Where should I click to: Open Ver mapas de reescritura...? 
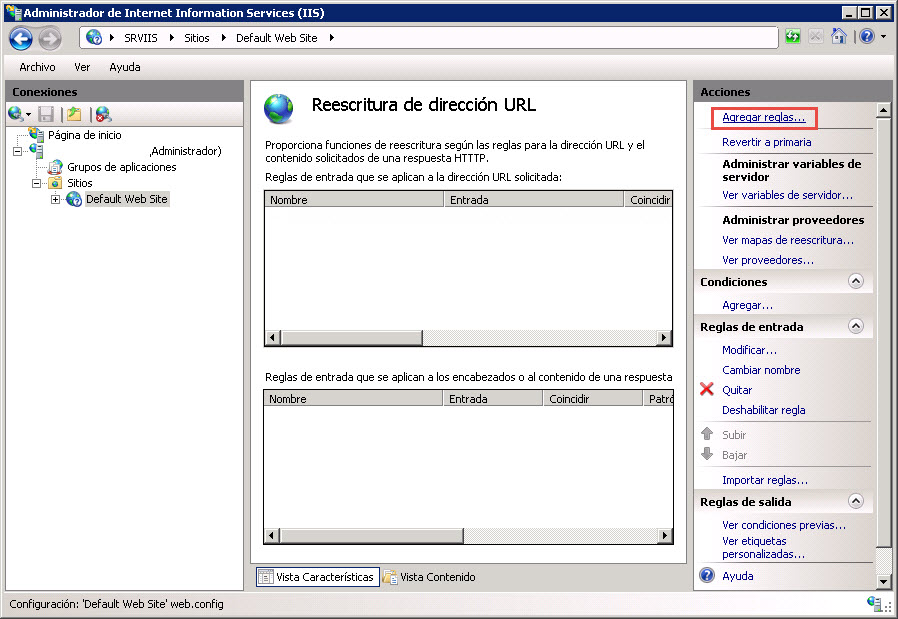pos(787,240)
